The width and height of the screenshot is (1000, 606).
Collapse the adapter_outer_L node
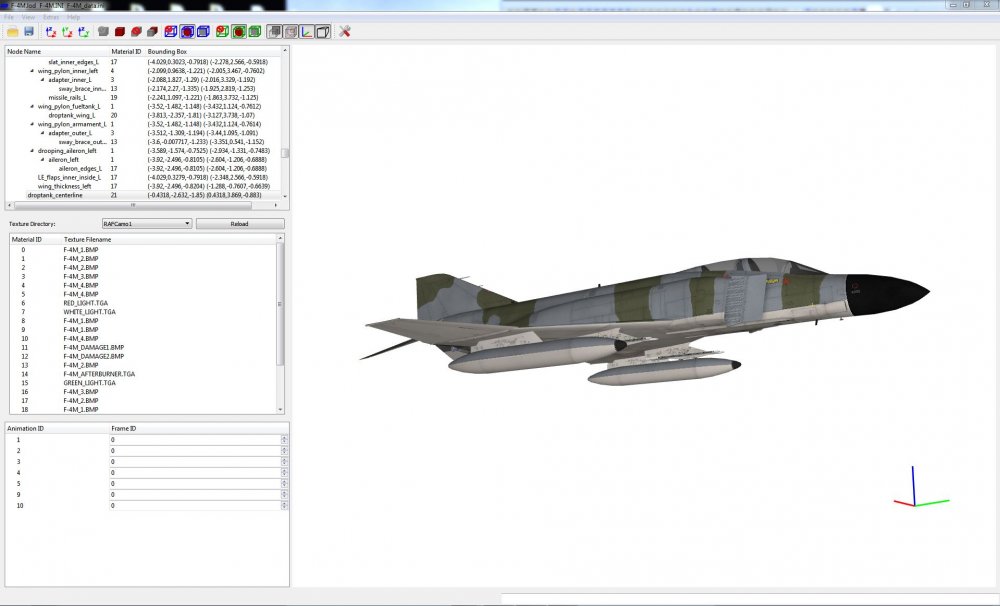43,133
